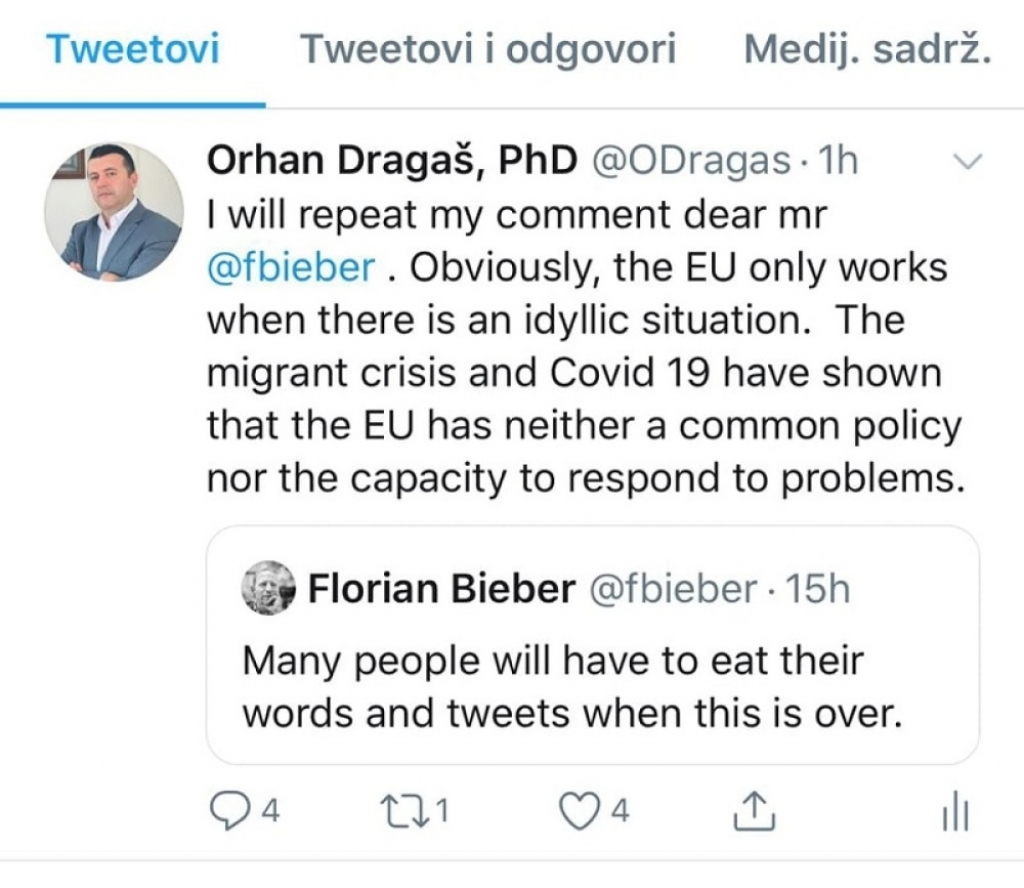The height and width of the screenshot is (888, 1024).
Task: Tap the @fbieber handle in the quoted tweet header
Action: pos(674,589)
